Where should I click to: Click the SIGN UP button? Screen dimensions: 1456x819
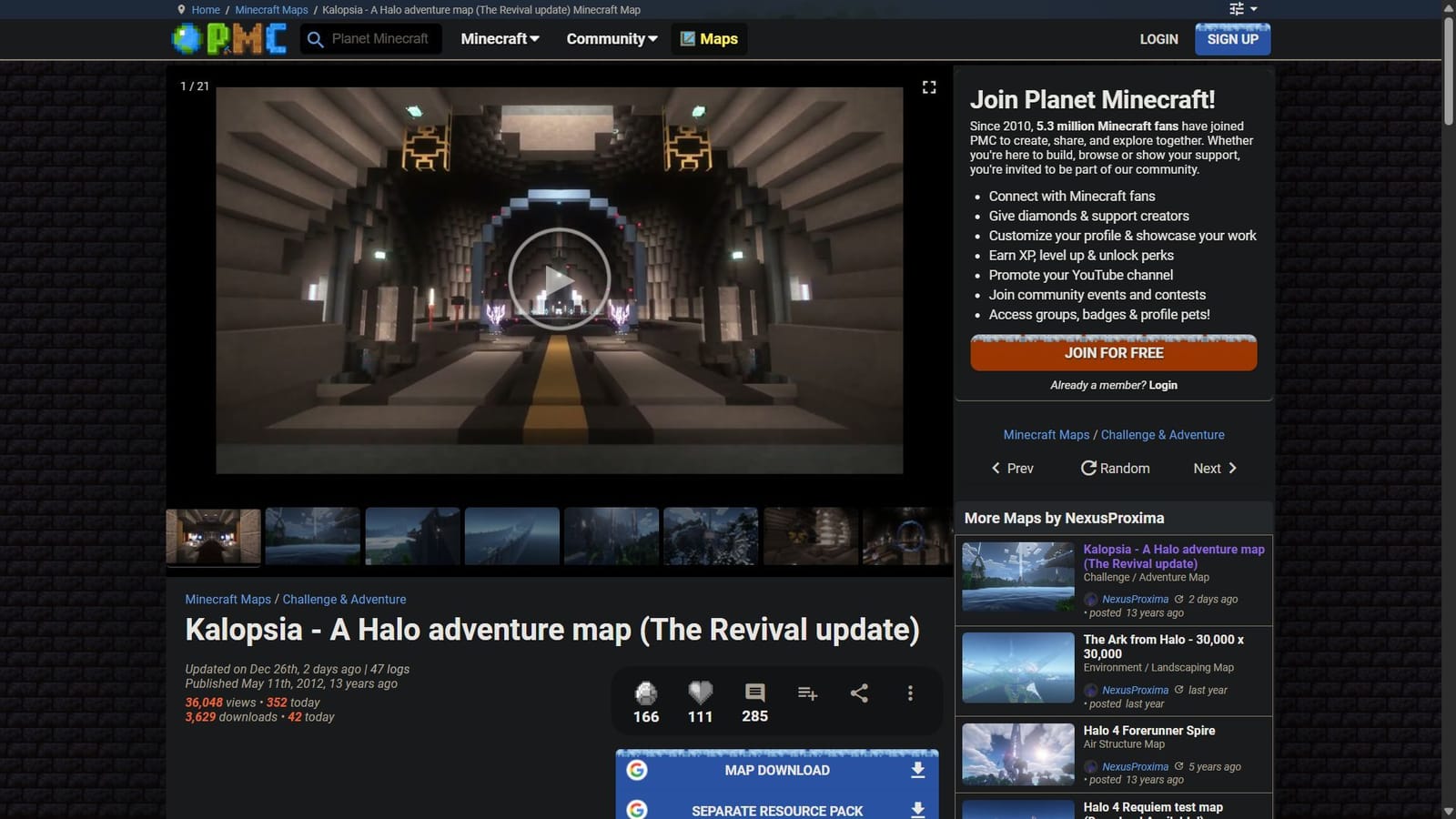1232,39
